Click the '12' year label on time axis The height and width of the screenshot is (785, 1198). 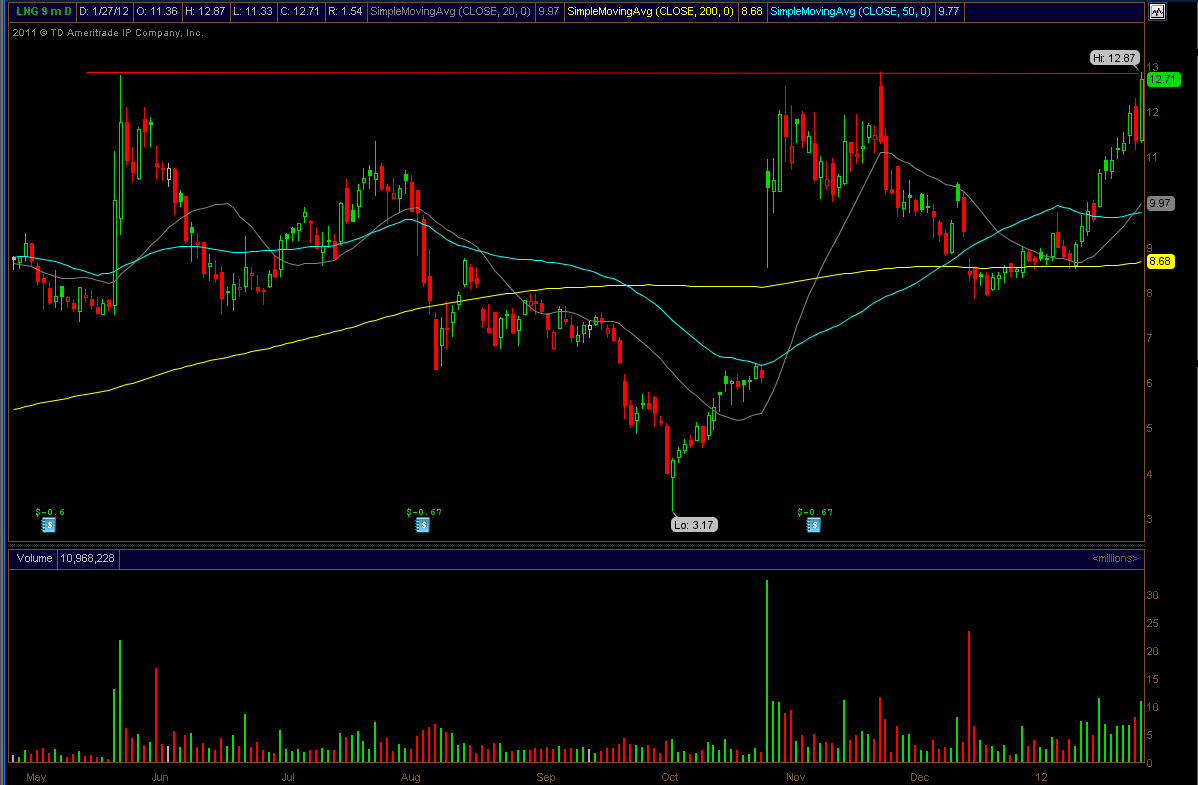tap(1041, 777)
